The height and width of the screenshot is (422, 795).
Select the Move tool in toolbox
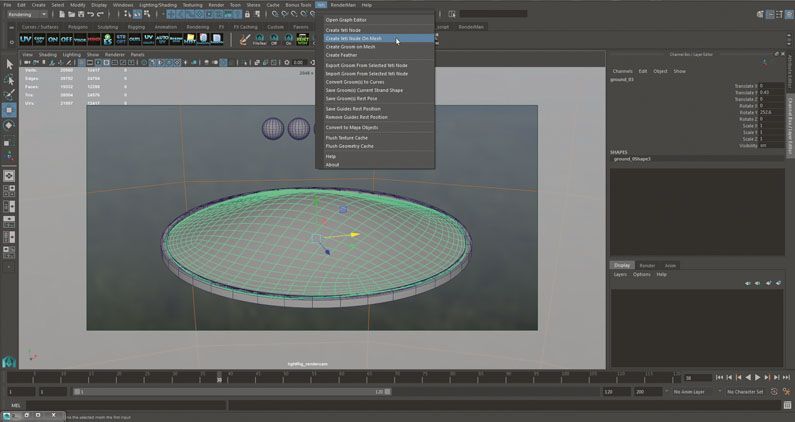(x=9, y=110)
